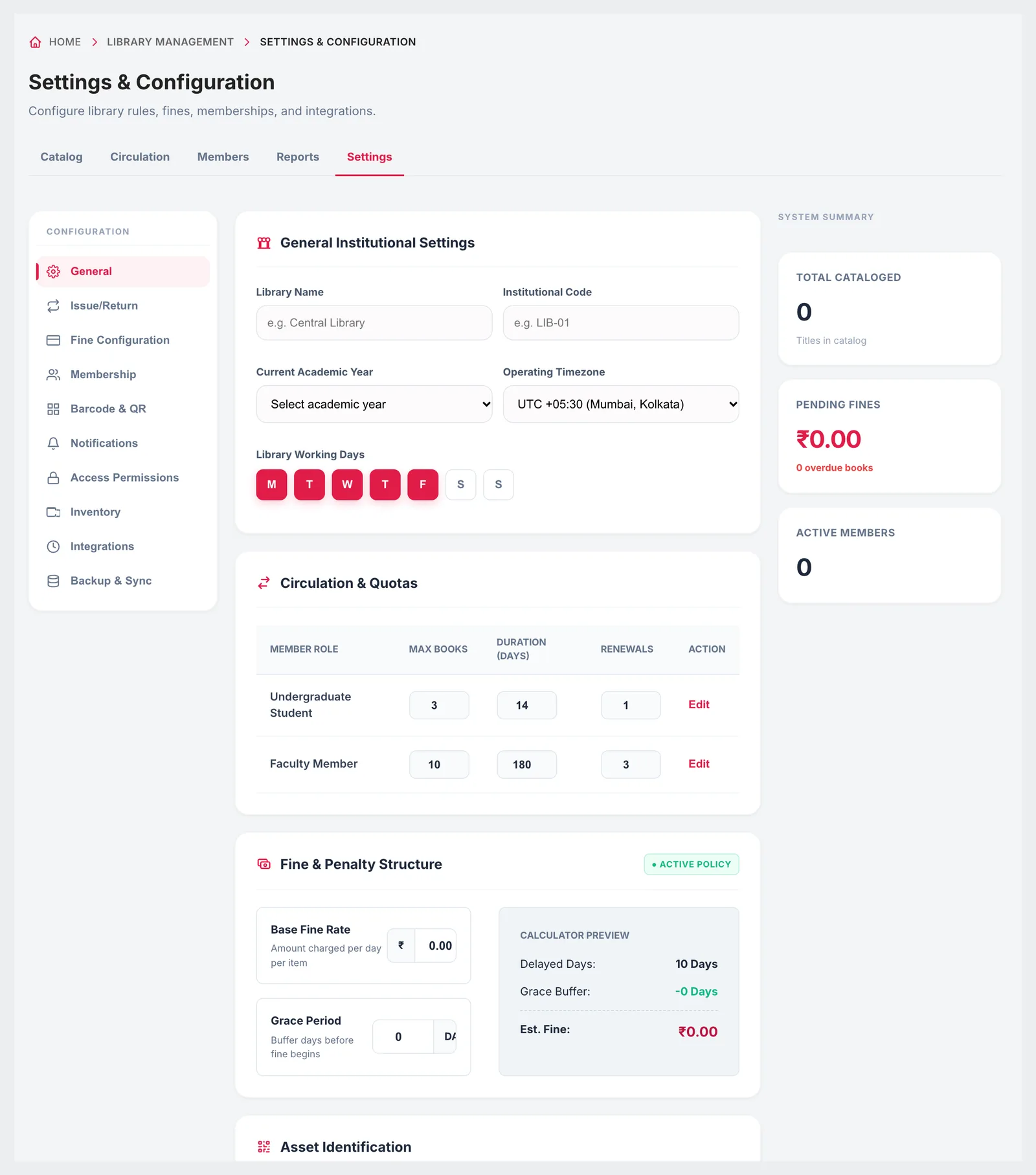
Task: Click the Library Name input field
Action: (x=374, y=323)
